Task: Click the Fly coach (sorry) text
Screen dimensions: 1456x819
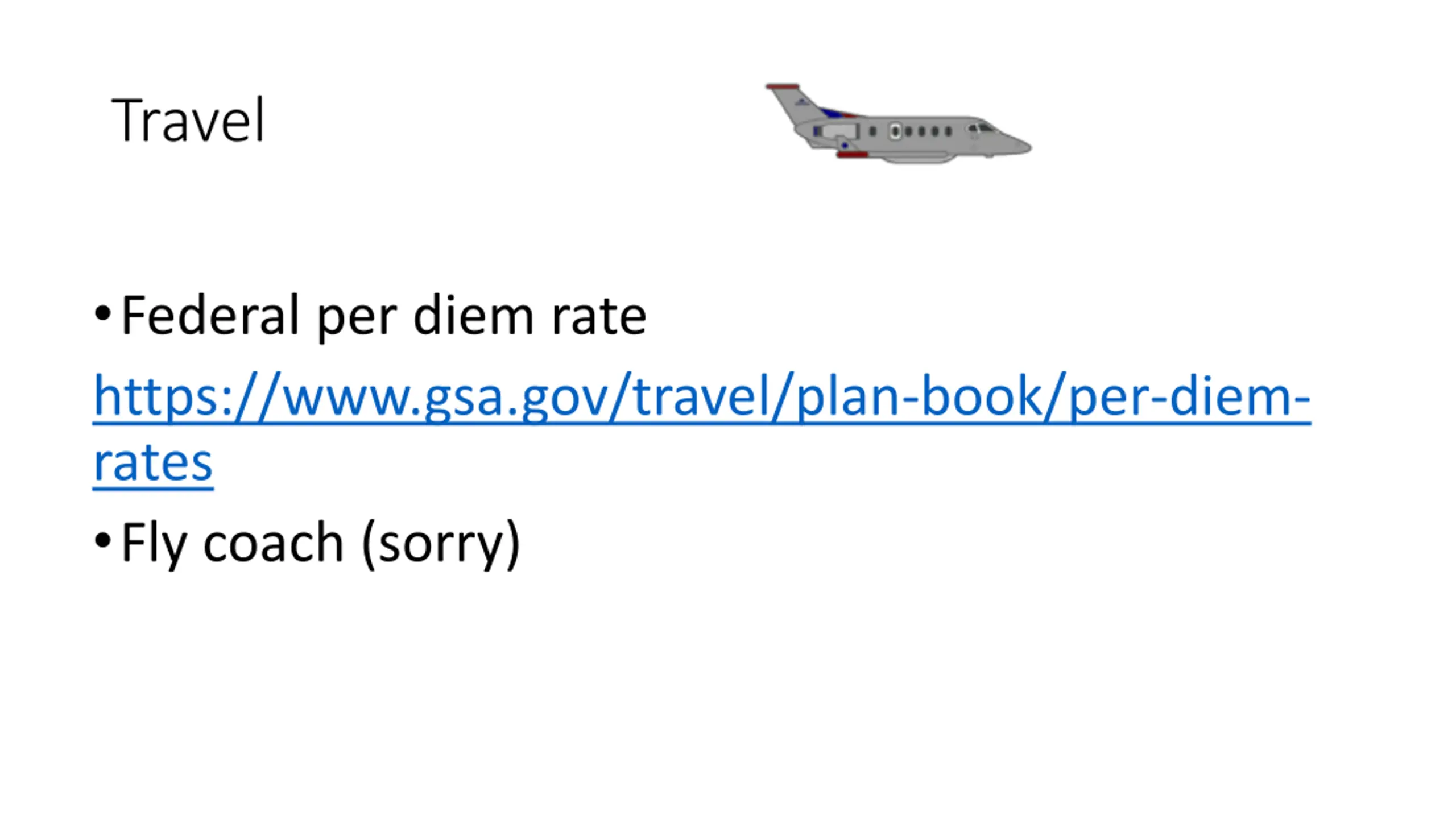Action: click(x=321, y=544)
